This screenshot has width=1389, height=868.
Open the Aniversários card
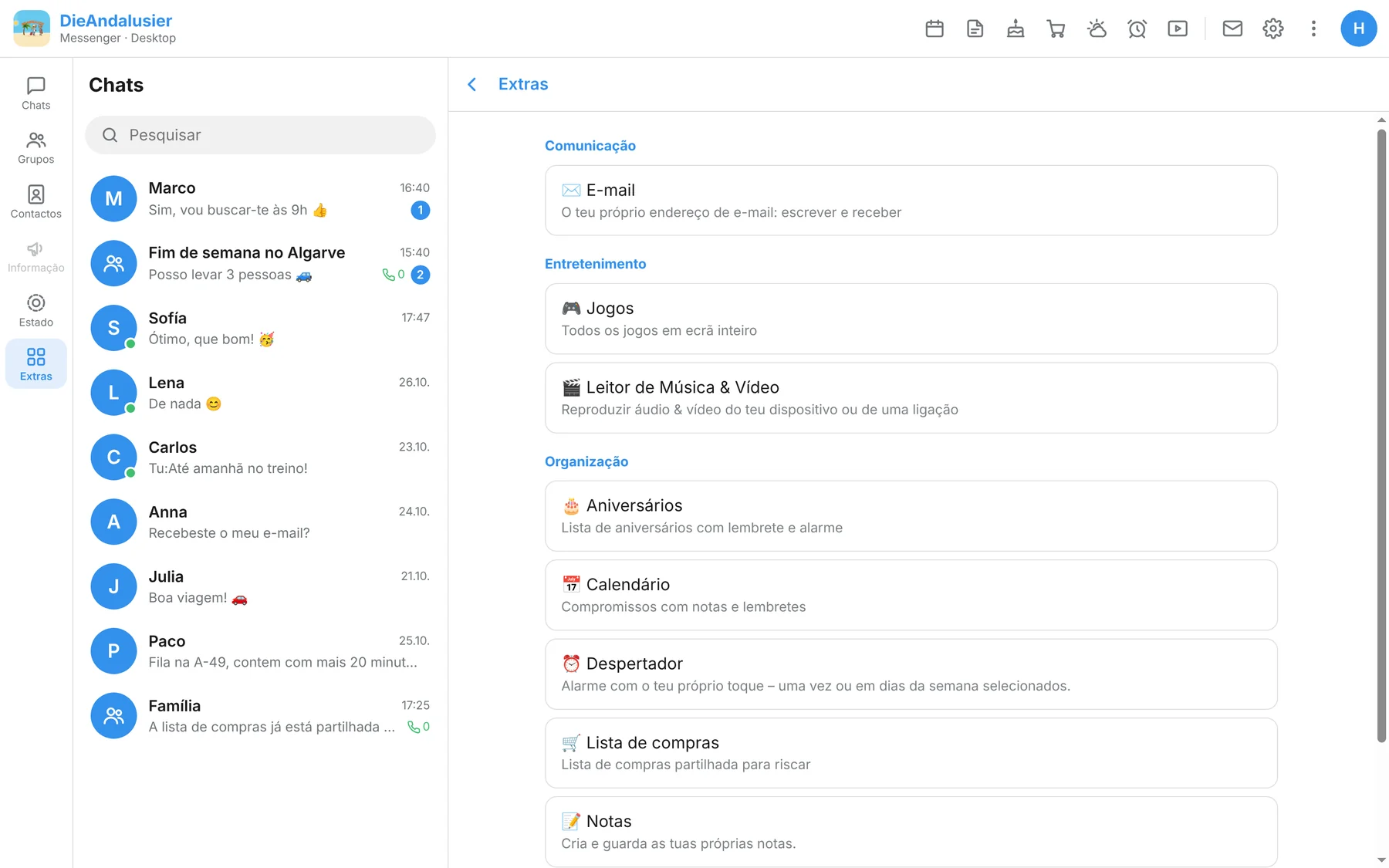pos(911,516)
